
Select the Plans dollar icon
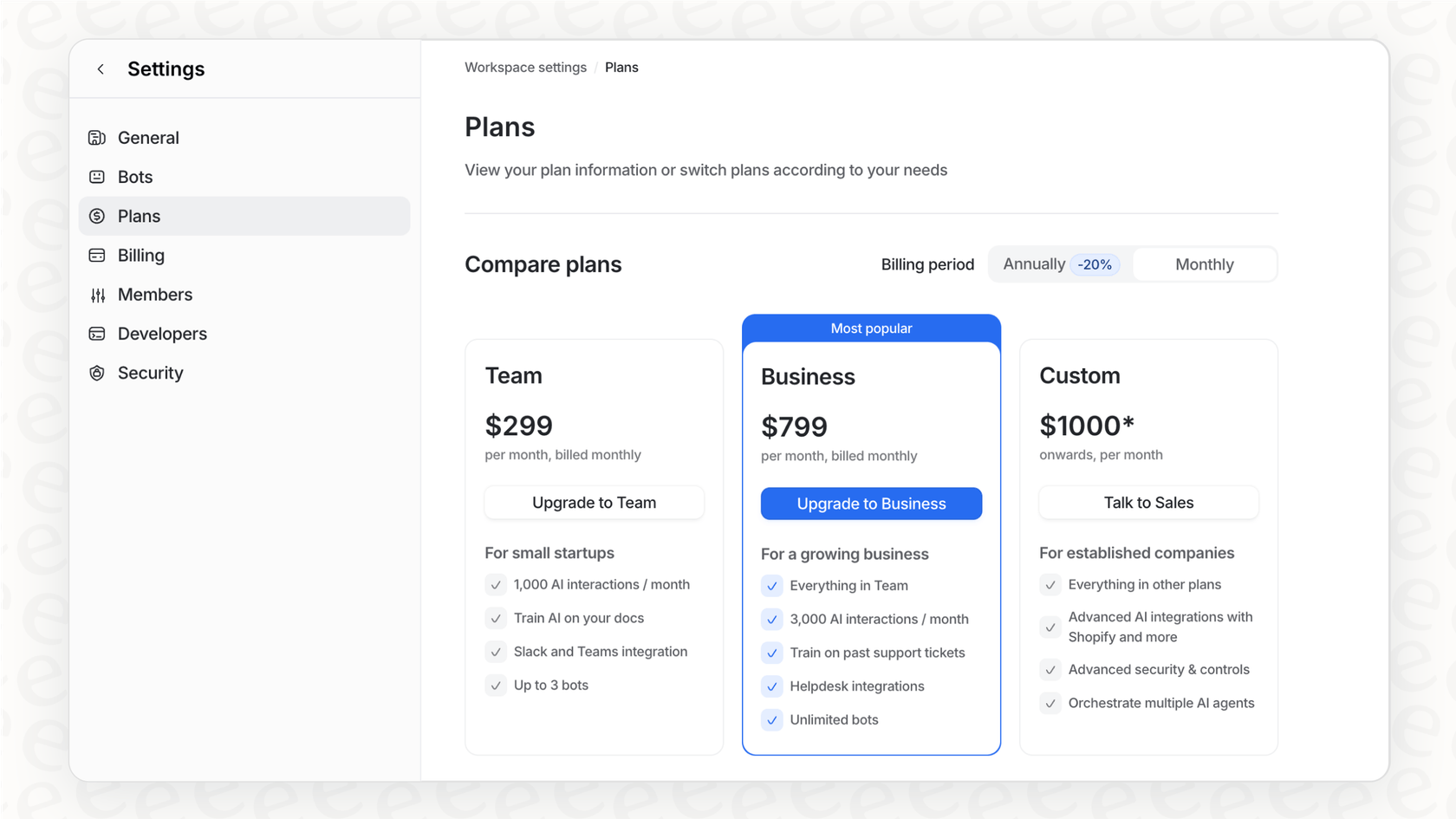coord(97,216)
